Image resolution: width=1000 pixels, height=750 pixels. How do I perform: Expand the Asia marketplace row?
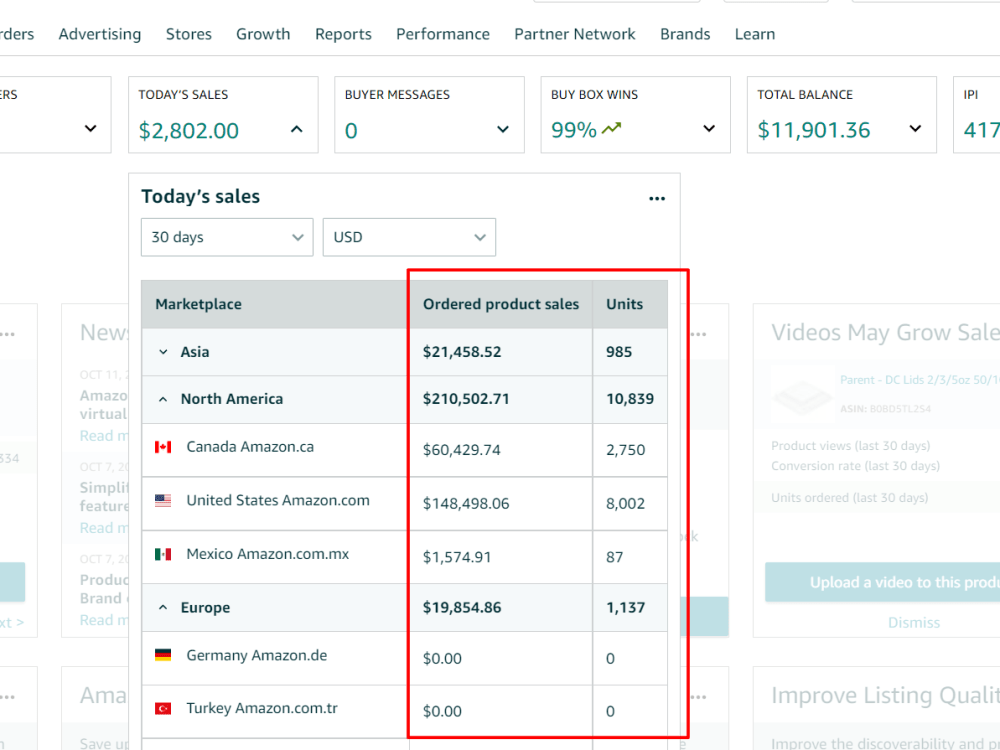[x=163, y=352]
